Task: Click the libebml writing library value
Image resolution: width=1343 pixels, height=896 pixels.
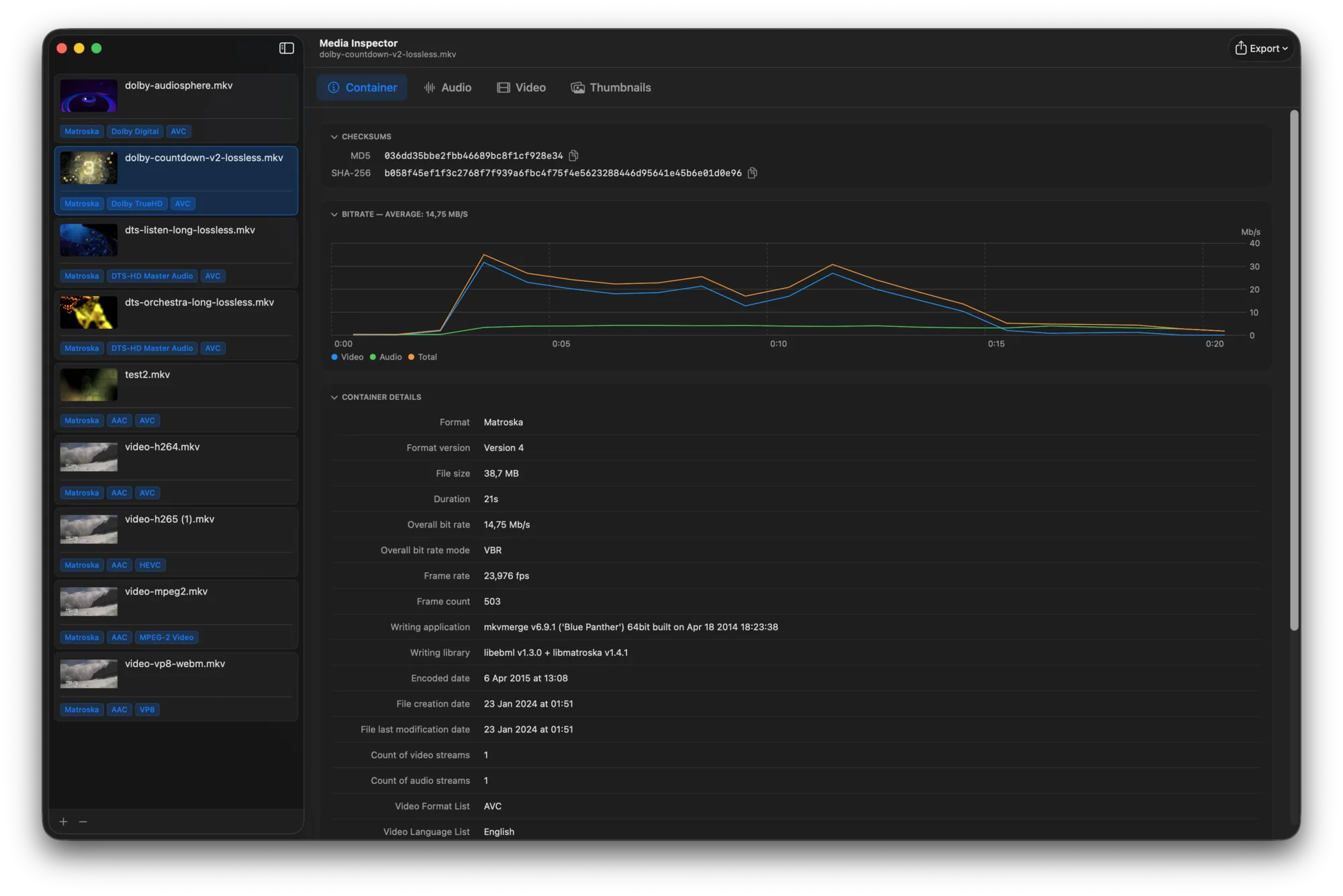Action: tap(556, 652)
